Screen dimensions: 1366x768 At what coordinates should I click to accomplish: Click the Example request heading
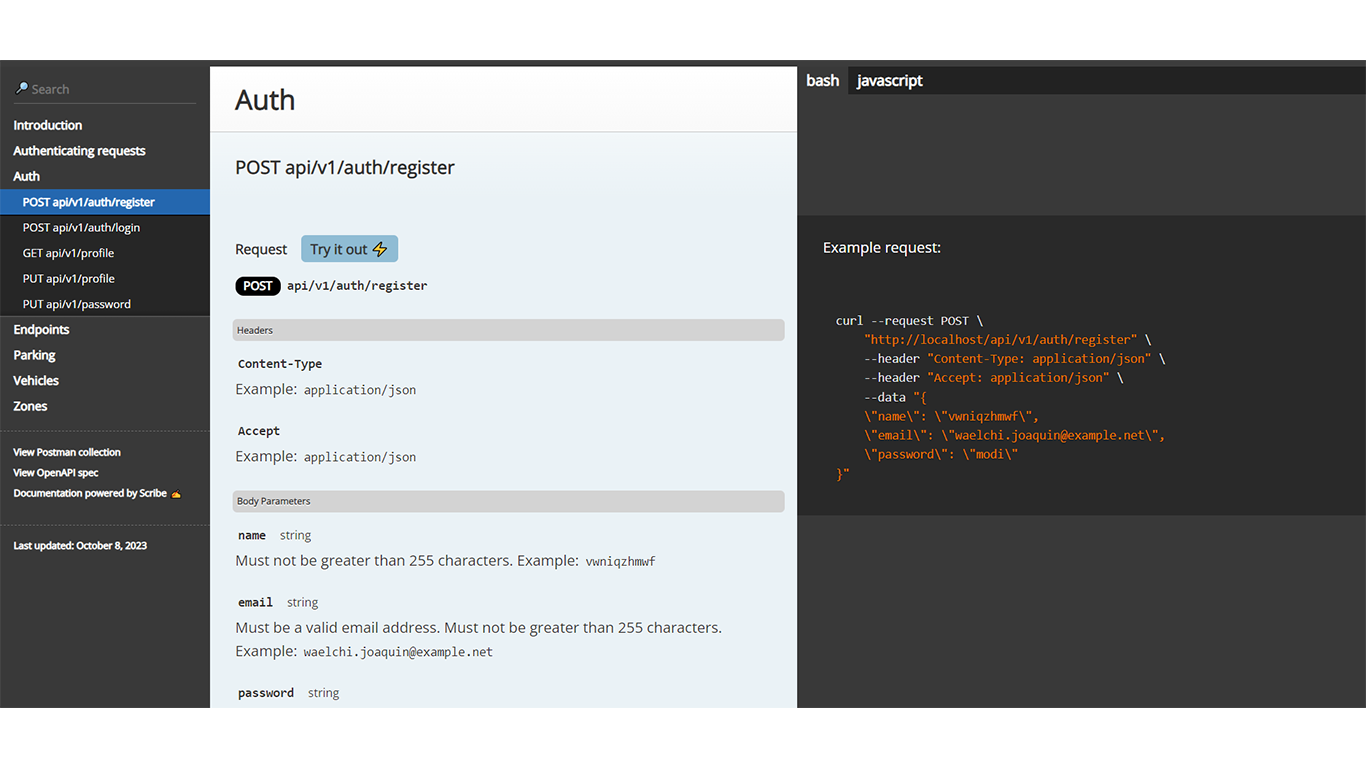click(882, 247)
